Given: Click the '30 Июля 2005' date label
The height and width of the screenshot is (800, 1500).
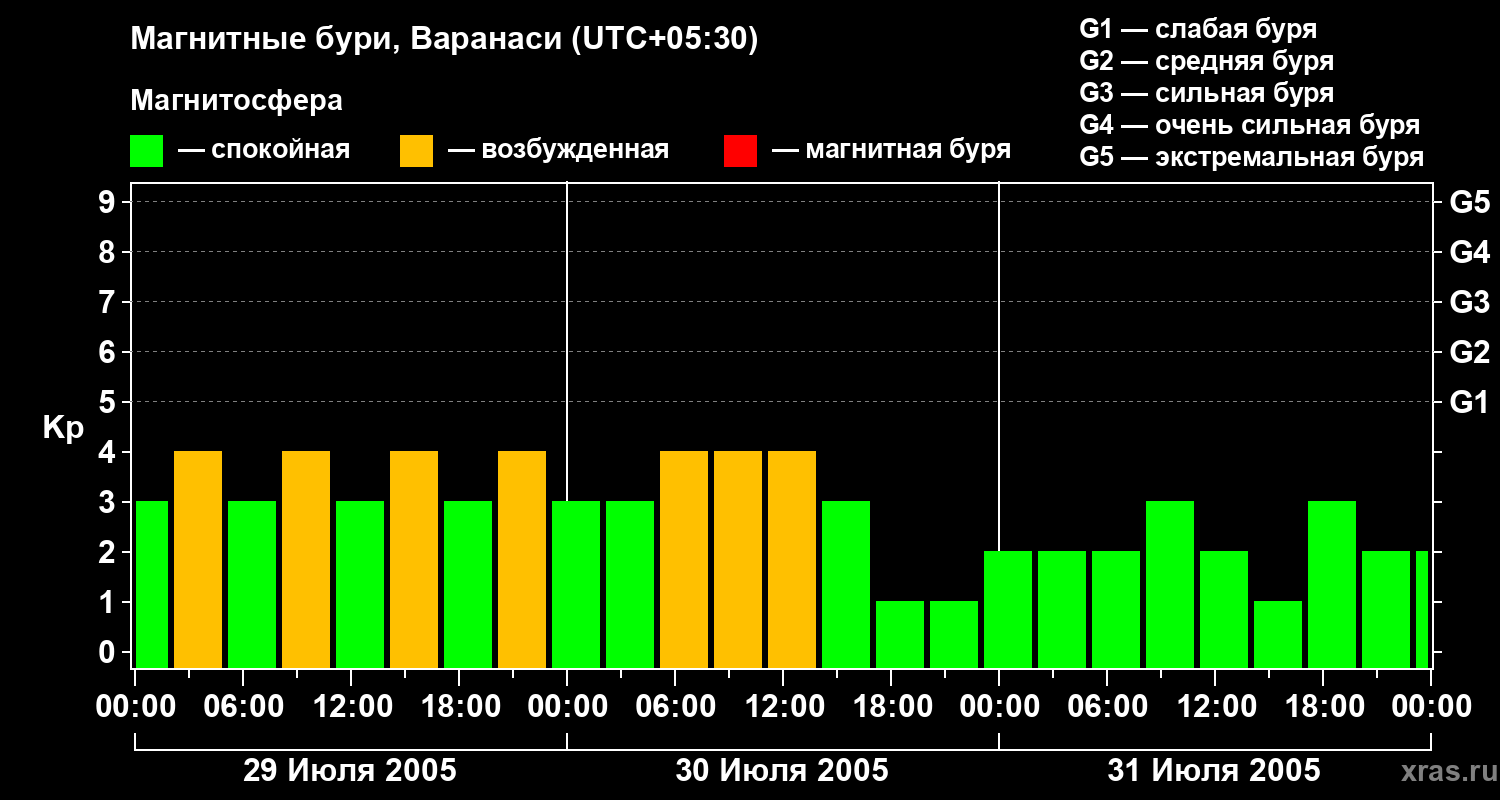Looking at the screenshot, I should coord(782,771).
